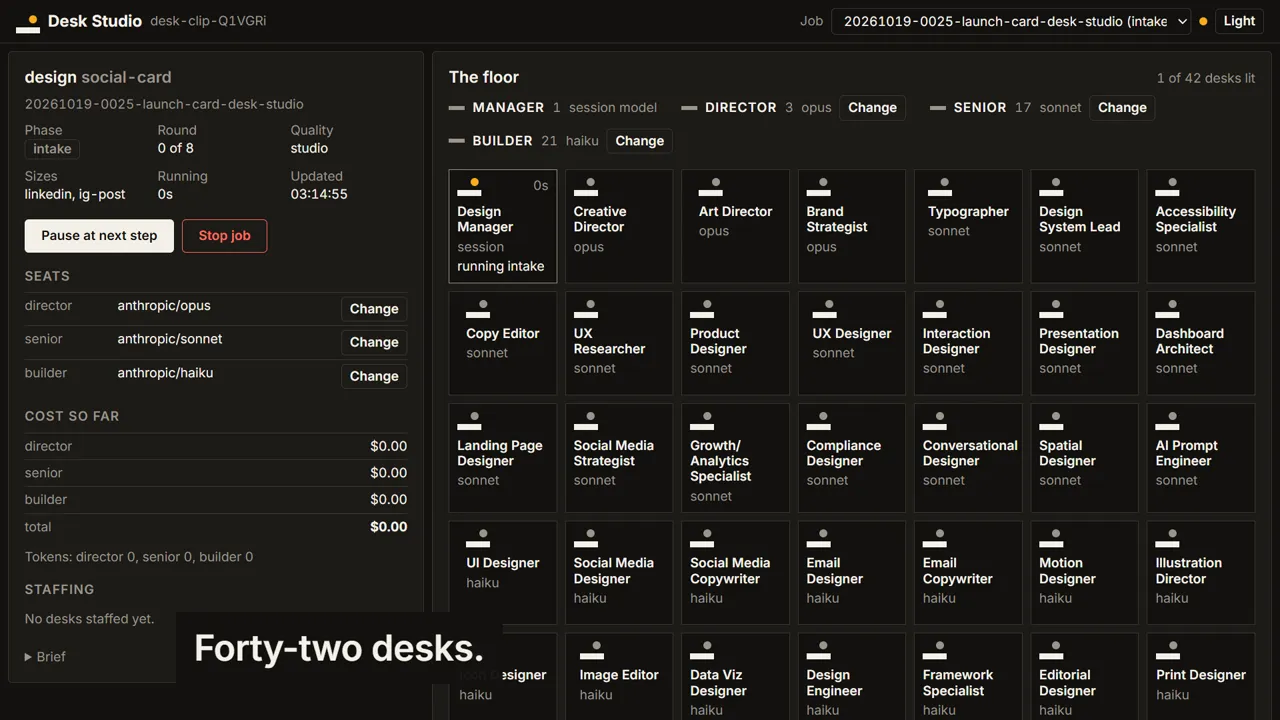1280x720 pixels.
Task: Select the Product Designer desk icon
Action: pos(702,309)
